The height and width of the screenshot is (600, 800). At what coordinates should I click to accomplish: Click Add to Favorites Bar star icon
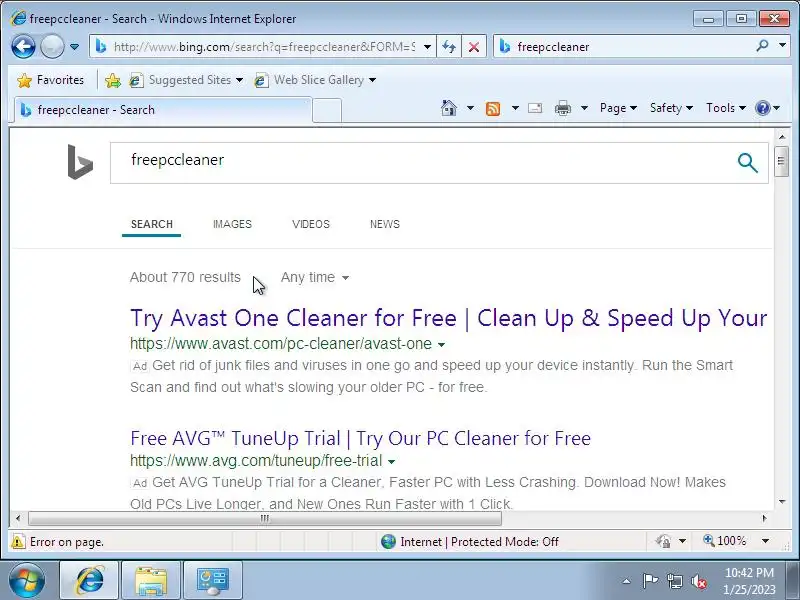tap(112, 80)
